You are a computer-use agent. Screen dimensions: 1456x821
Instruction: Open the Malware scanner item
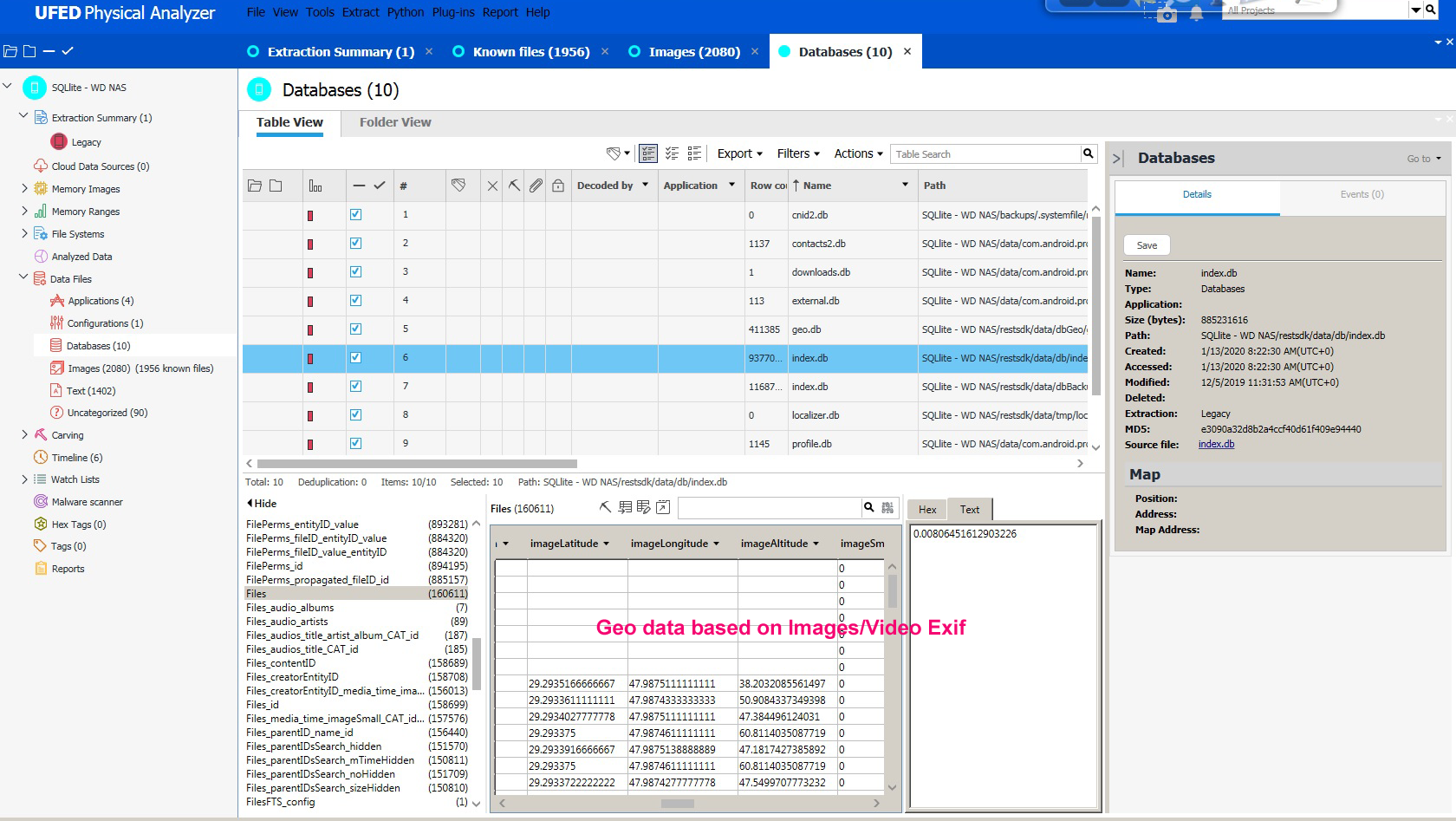click(87, 502)
